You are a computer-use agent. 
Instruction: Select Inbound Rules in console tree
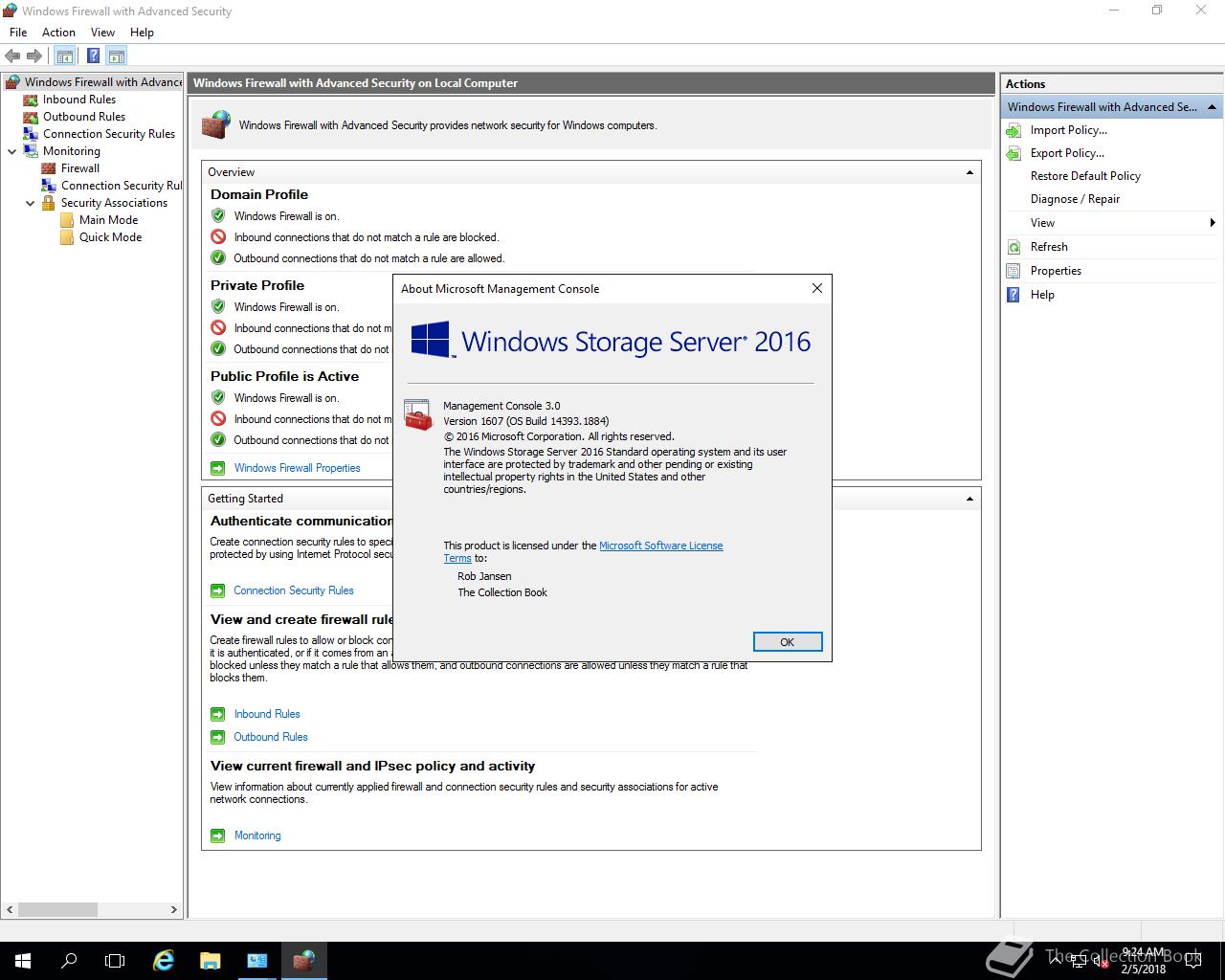(78, 100)
